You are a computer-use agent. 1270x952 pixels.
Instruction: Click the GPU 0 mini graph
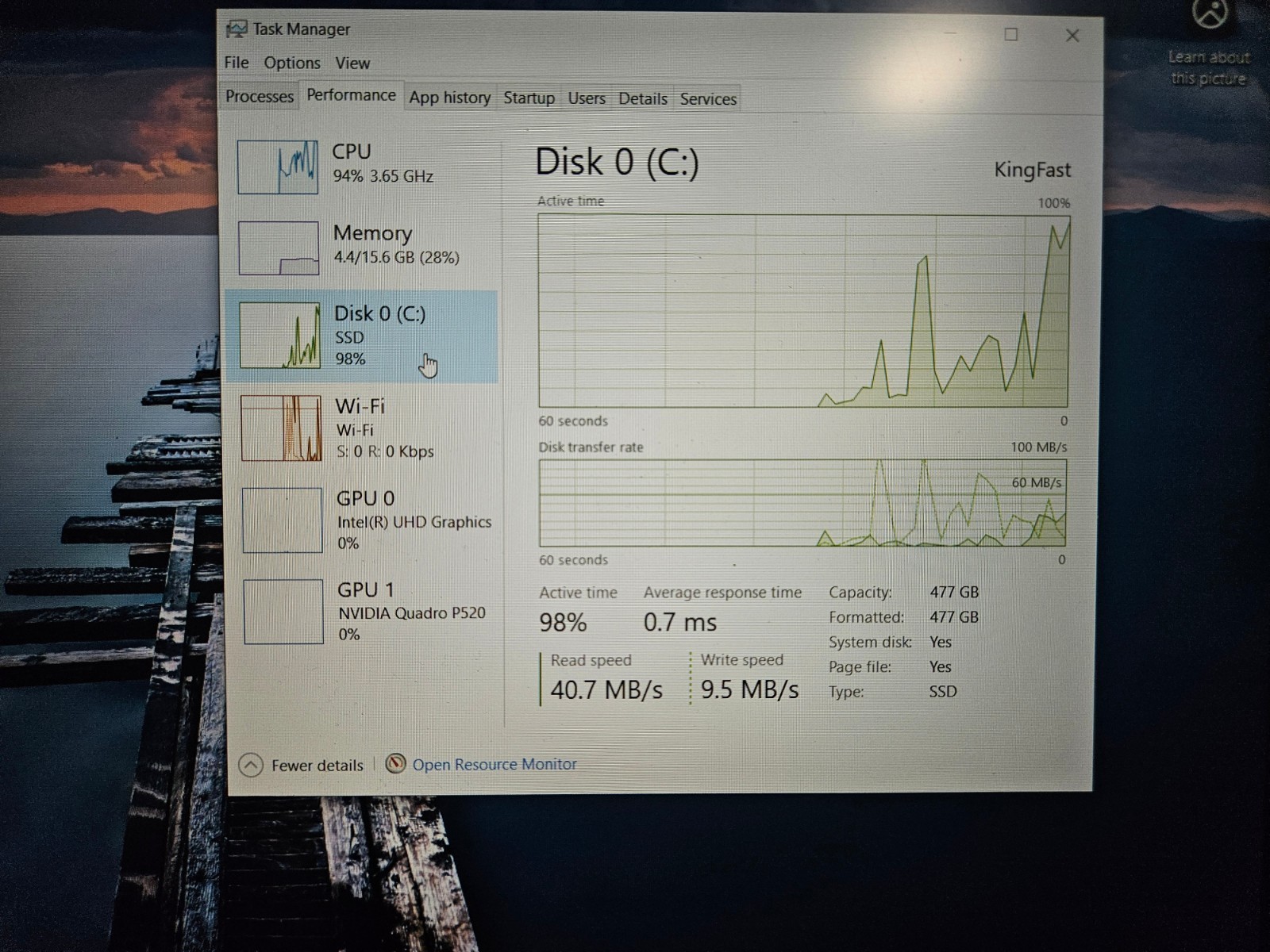282,520
